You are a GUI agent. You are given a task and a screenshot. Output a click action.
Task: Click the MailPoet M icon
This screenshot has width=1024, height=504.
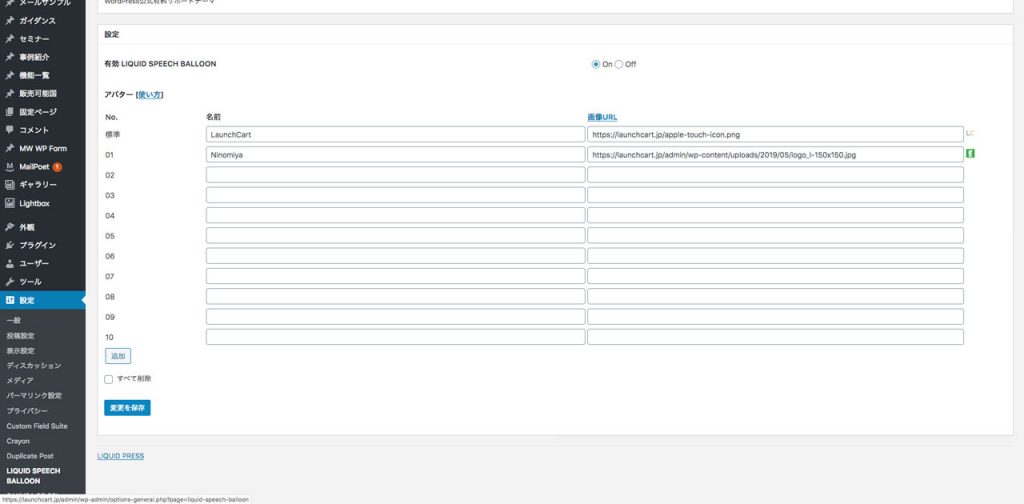point(9,166)
